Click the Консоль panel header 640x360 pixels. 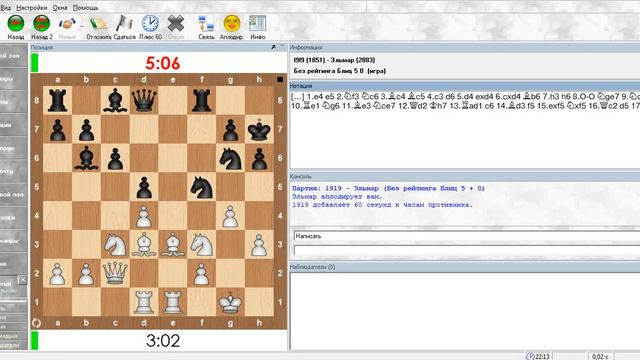[x=464, y=176]
